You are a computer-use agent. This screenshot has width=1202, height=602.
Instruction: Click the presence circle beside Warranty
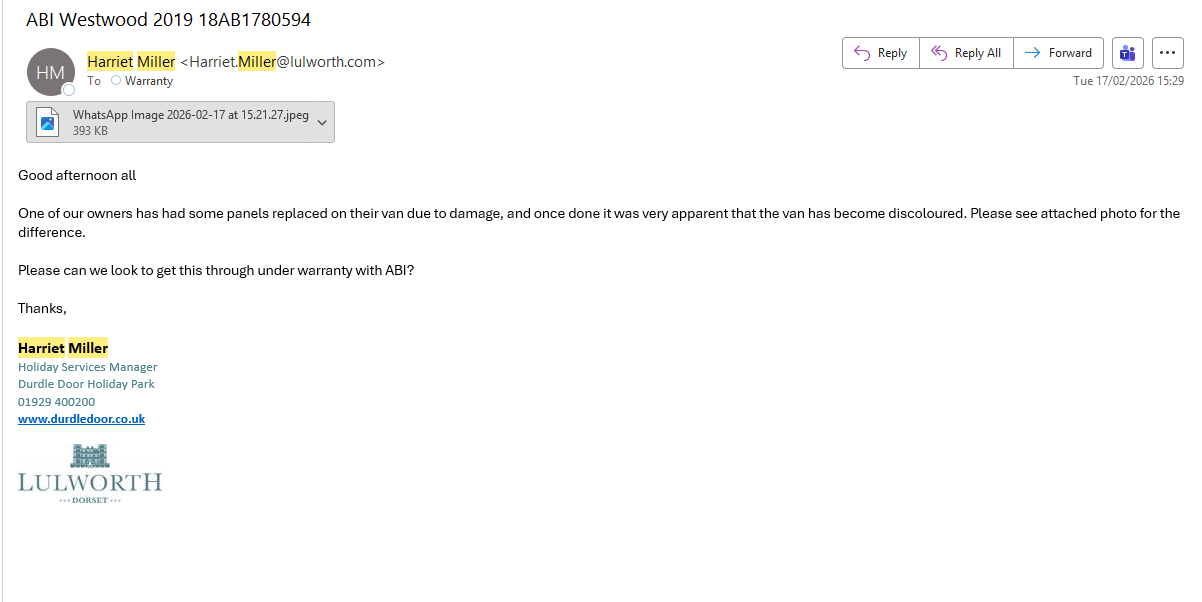[x=116, y=81]
